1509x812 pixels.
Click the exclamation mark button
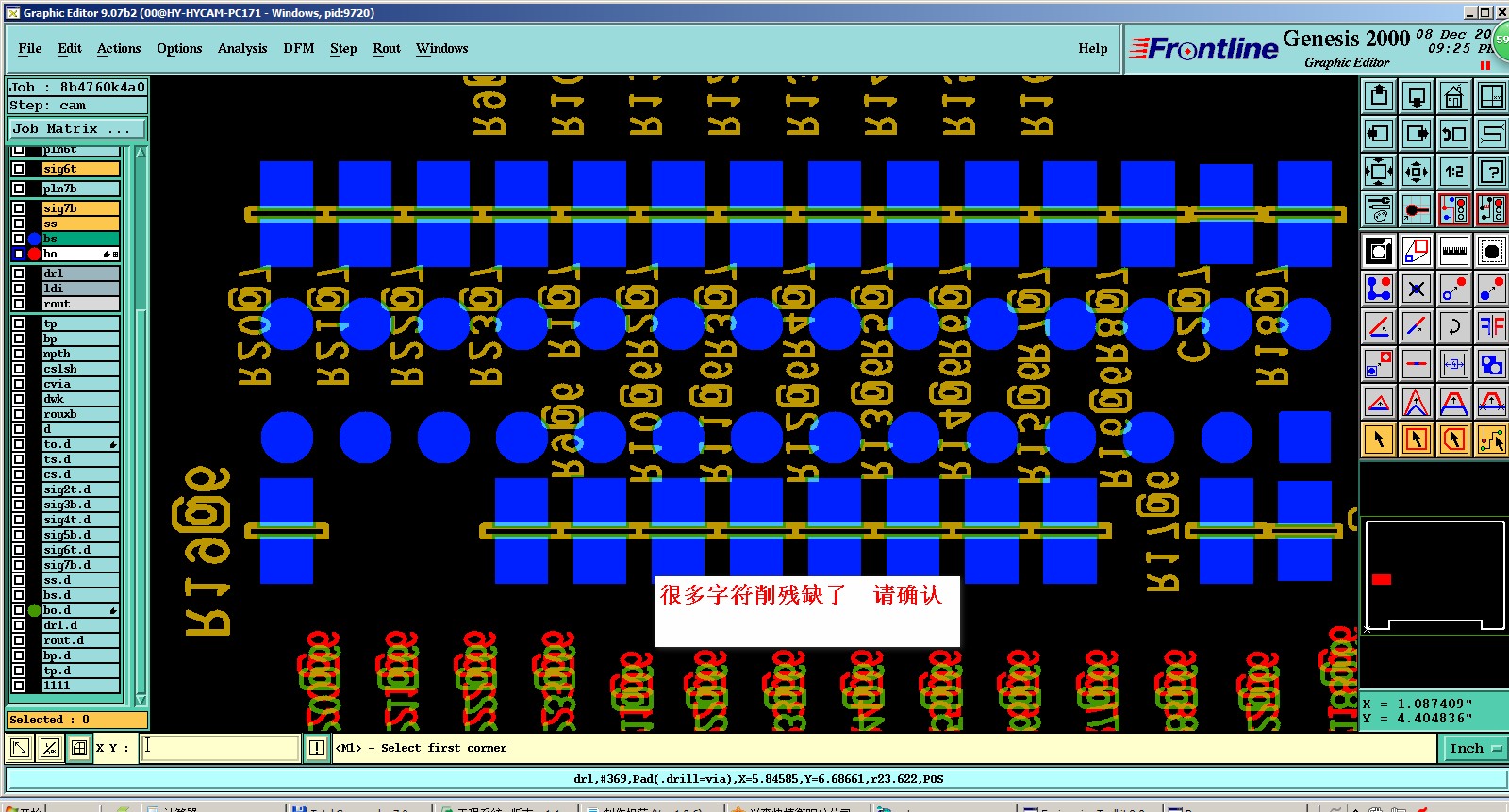[317, 748]
